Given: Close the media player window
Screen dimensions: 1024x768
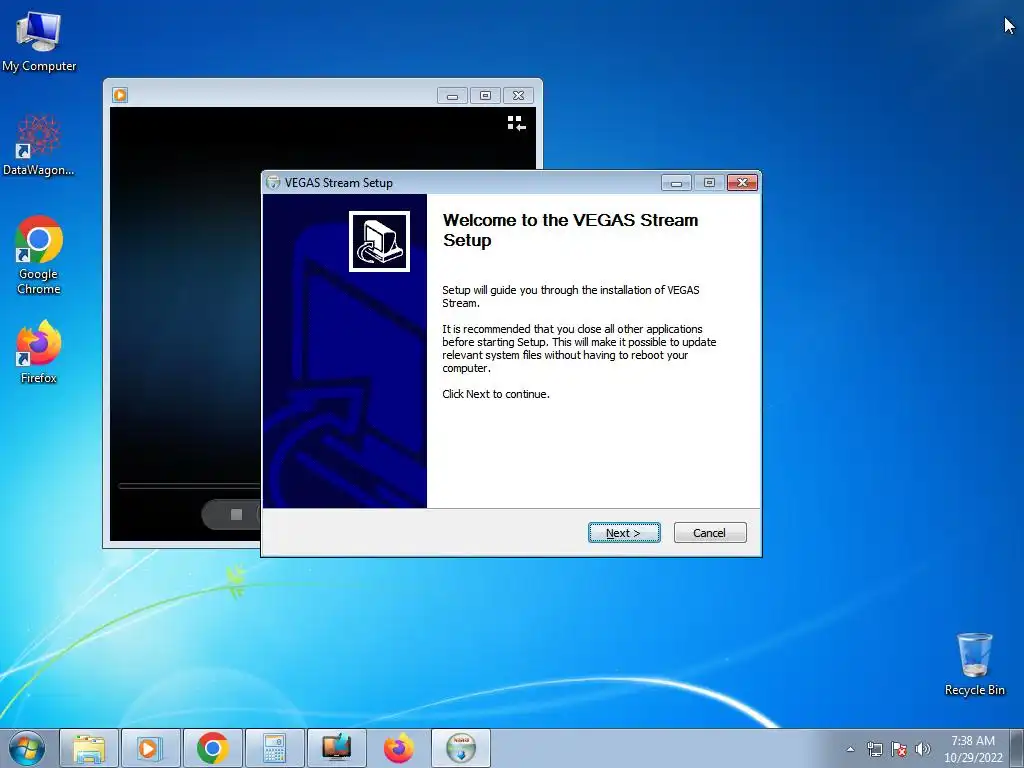Looking at the screenshot, I should (x=519, y=96).
